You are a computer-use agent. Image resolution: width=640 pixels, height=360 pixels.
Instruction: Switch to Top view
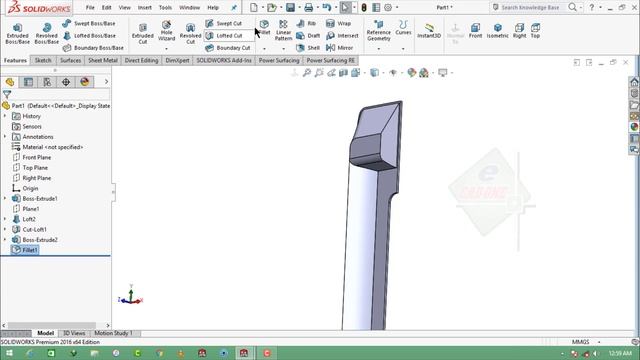535,31
